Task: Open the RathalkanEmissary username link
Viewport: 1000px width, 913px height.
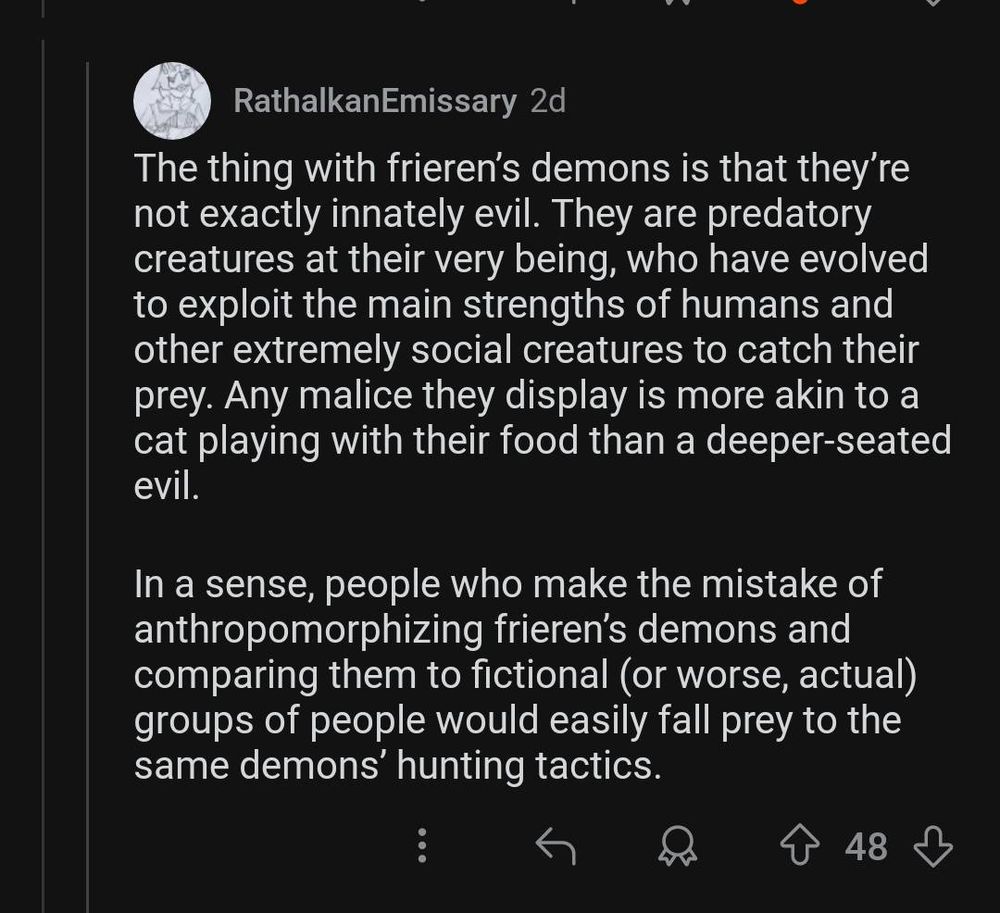Action: 375,101
